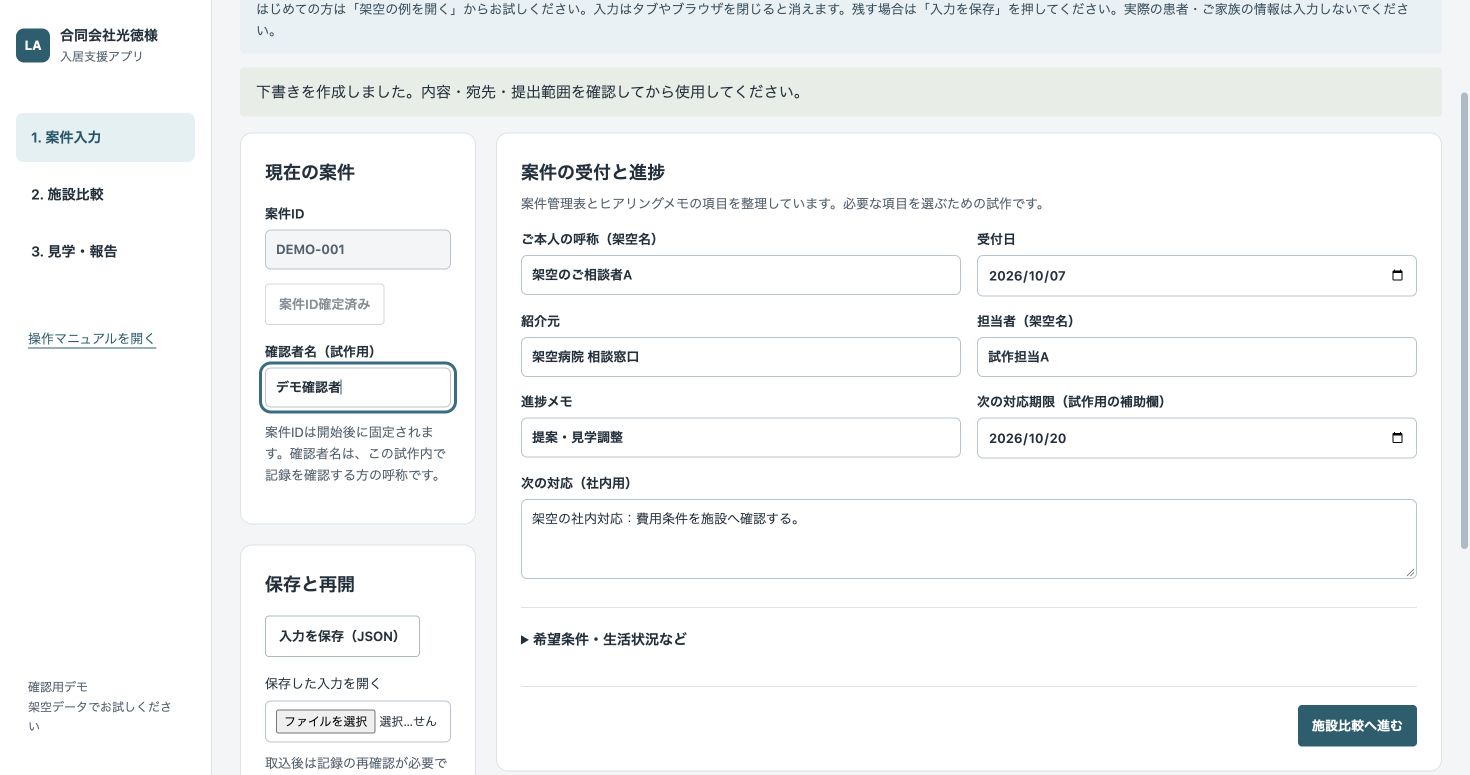Click the 現在の案件 heading

coord(310,172)
